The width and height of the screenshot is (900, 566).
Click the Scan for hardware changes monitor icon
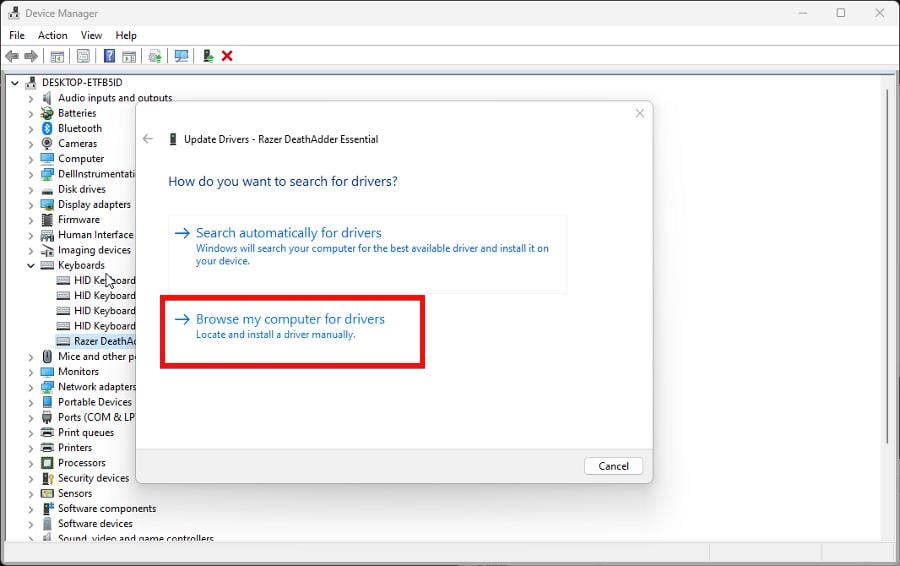[181, 56]
